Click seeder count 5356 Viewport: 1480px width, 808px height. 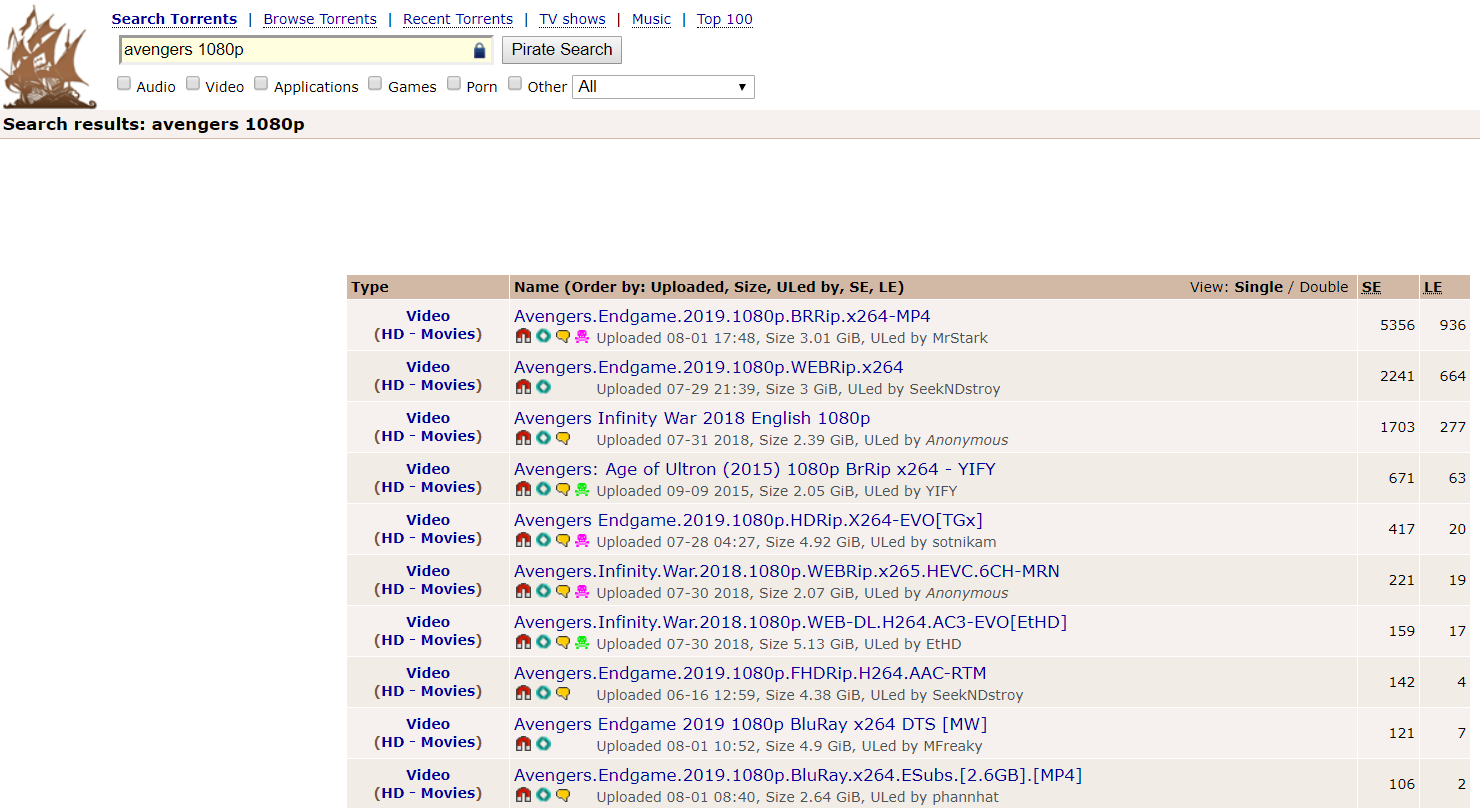coord(1397,325)
